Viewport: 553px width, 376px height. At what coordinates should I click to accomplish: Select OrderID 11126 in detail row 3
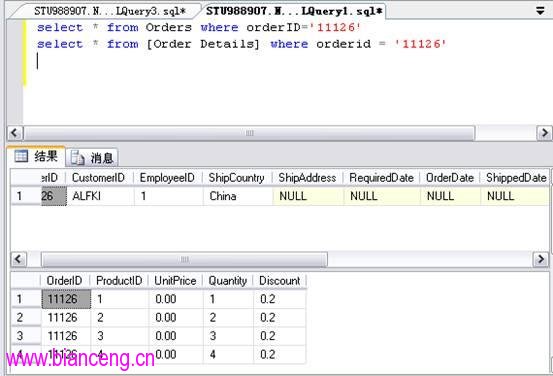point(66,336)
